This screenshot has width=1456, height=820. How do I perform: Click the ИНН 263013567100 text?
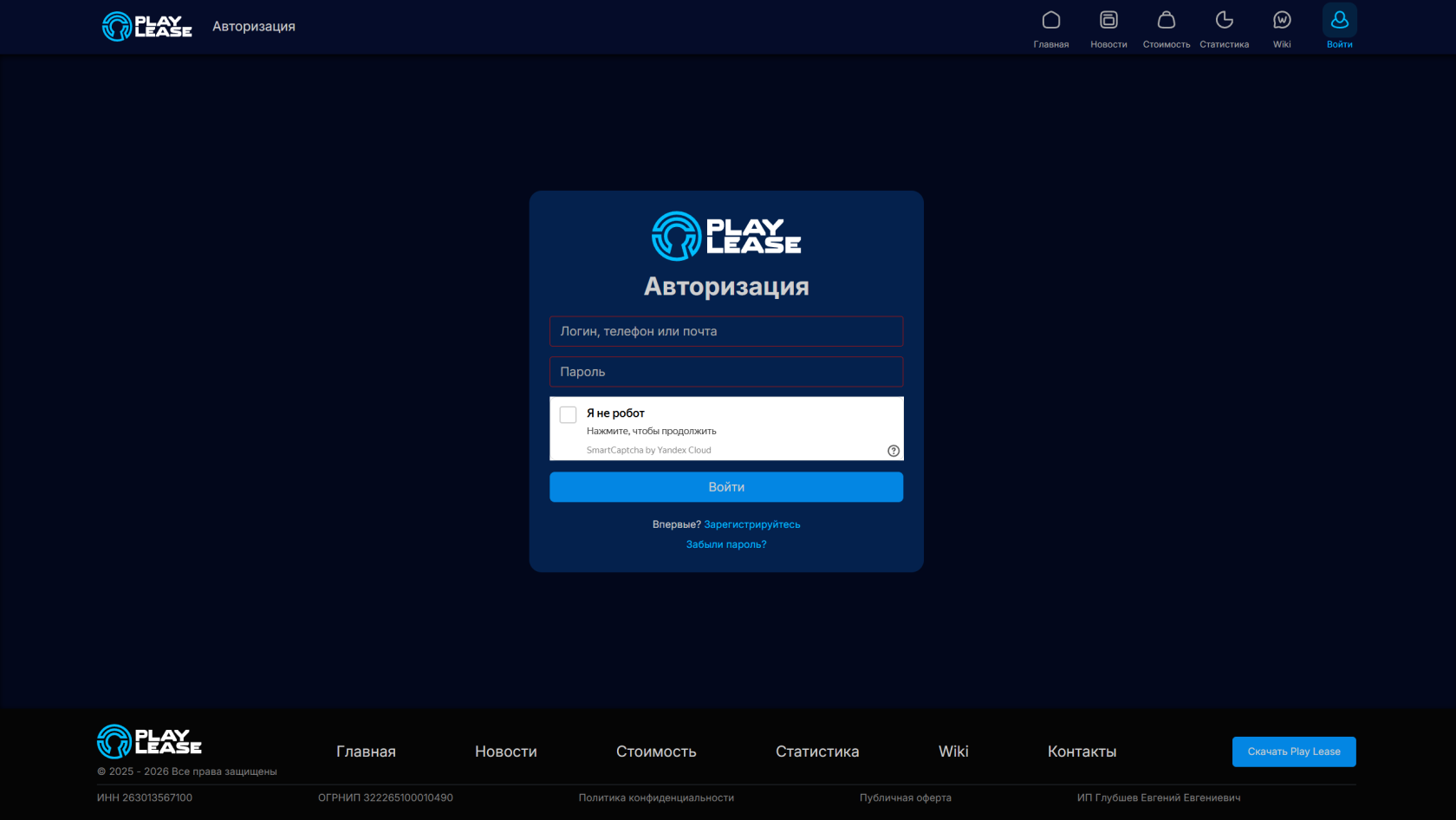tap(145, 797)
